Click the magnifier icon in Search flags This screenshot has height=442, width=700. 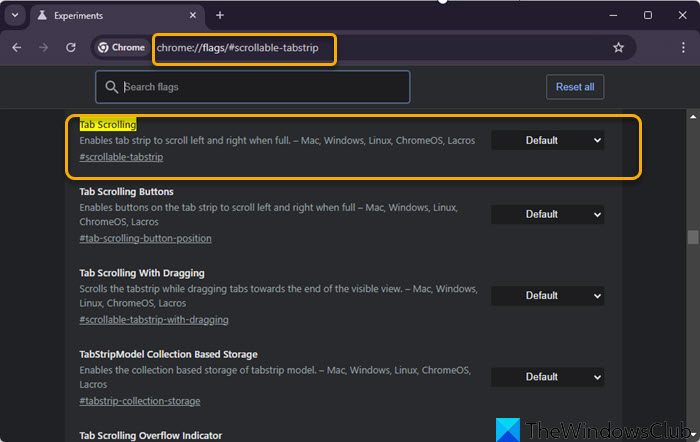112,87
